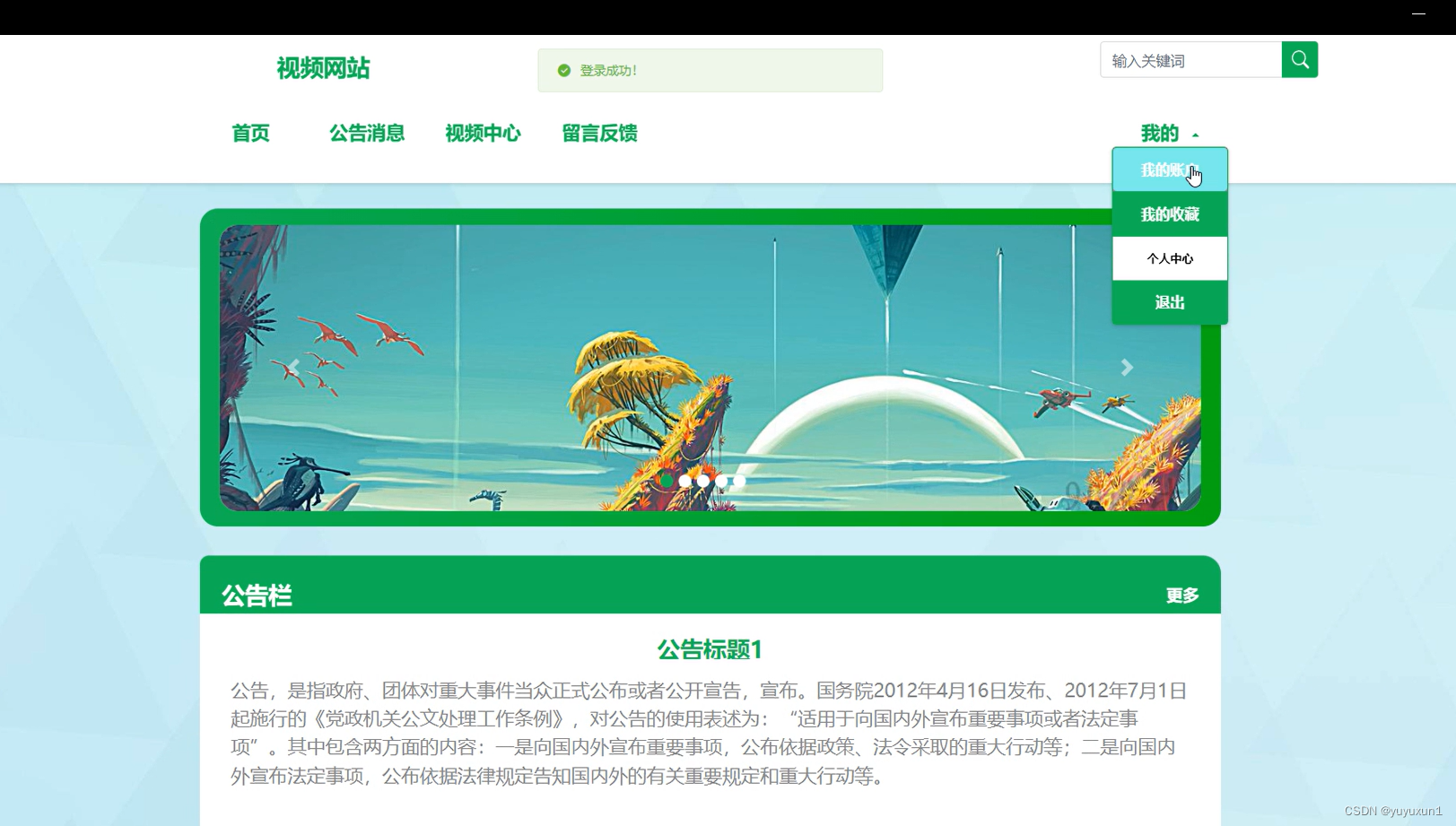Click the login success checkmark icon
This screenshot has width=1456, height=826.
pos(564,70)
